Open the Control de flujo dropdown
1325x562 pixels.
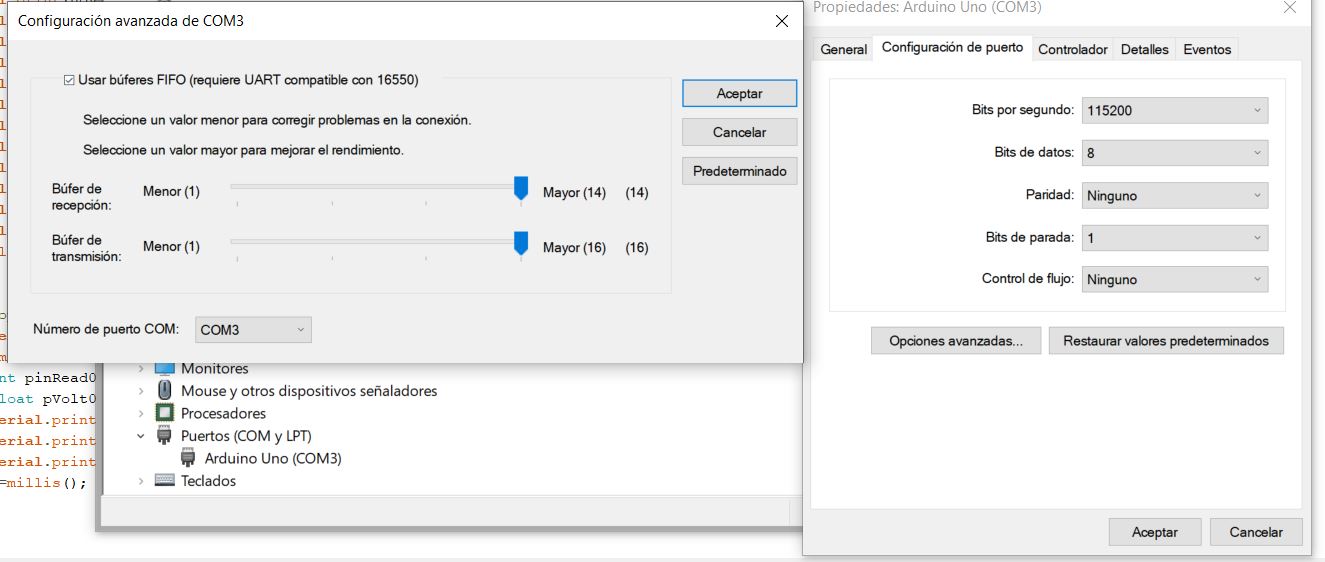[x=1175, y=280]
